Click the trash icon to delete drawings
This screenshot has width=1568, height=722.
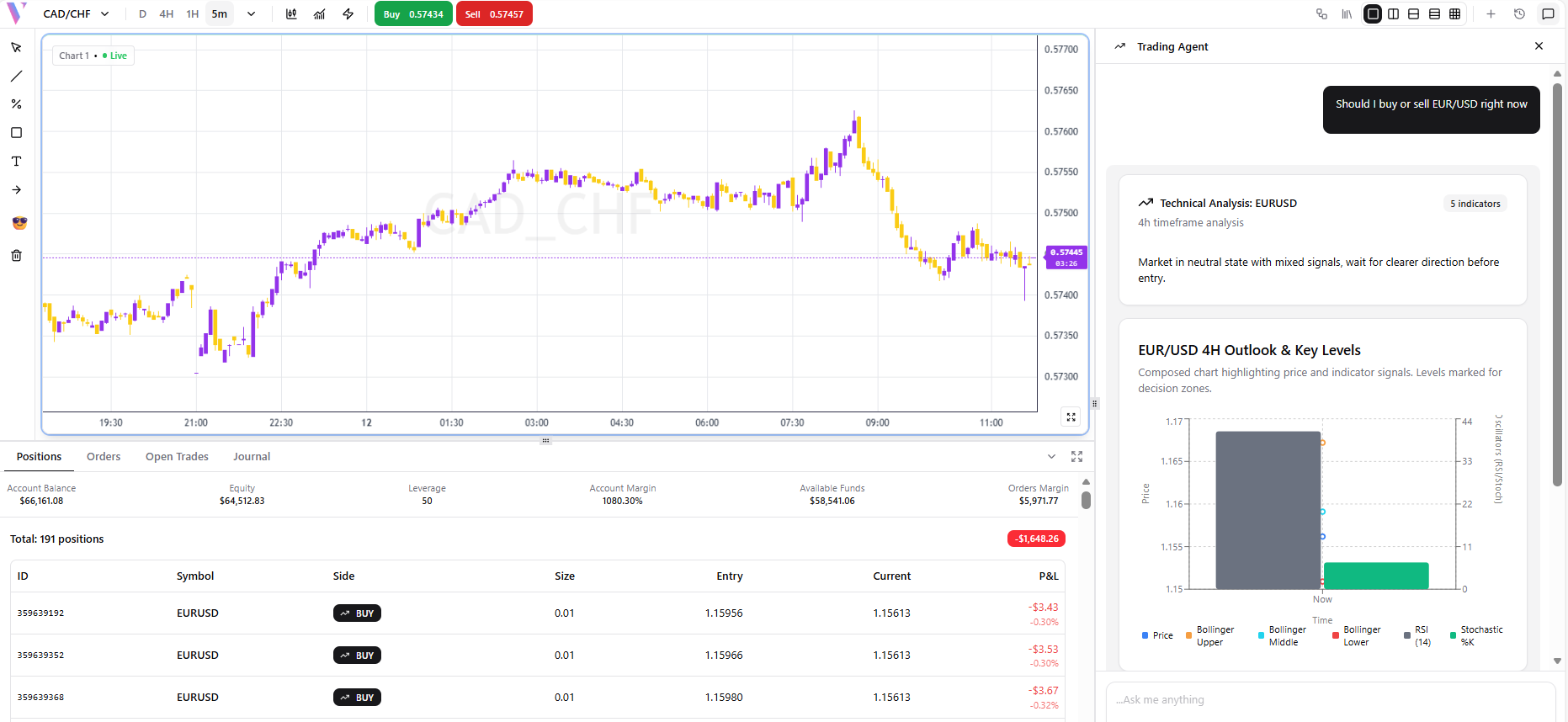pos(16,256)
